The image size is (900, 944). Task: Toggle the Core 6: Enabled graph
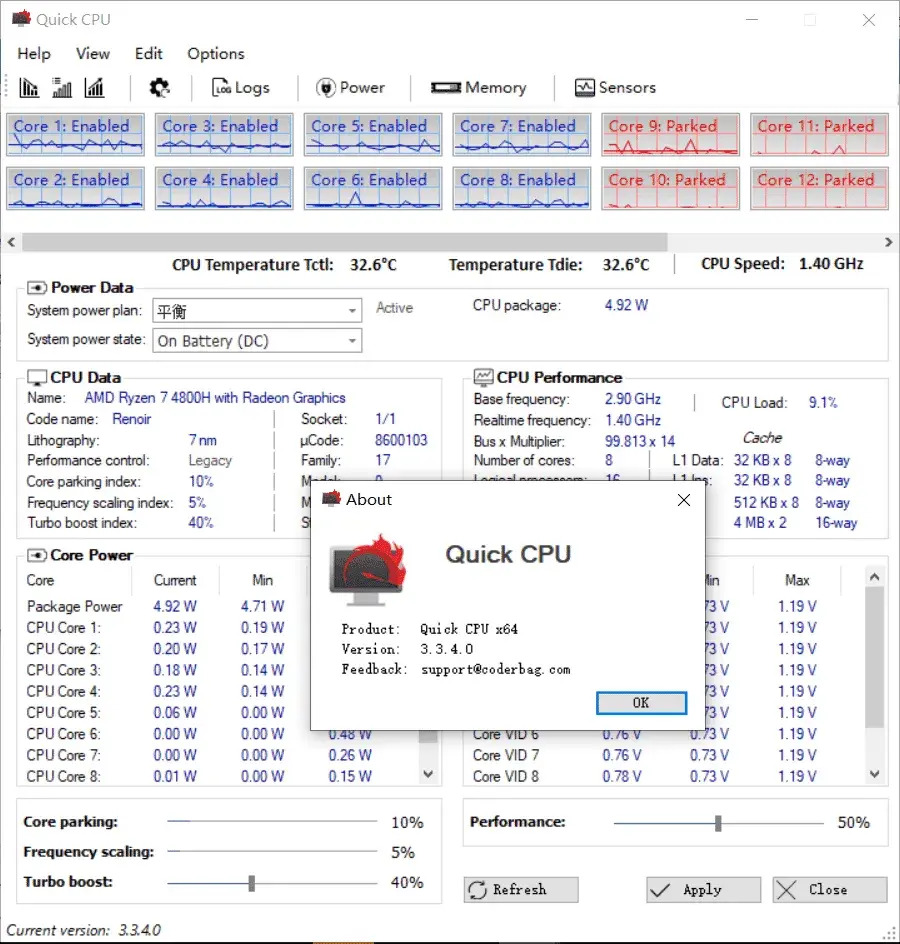(x=373, y=188)
